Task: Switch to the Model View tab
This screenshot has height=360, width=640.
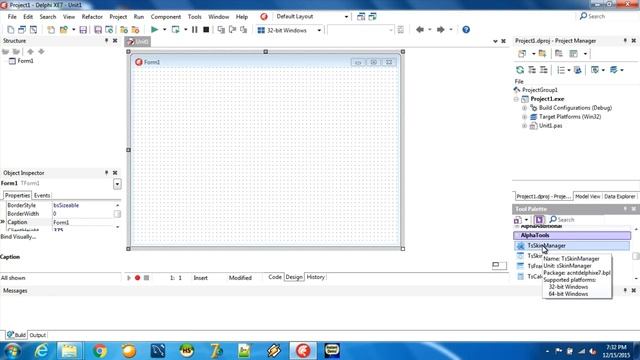Action: coord(587,196)
